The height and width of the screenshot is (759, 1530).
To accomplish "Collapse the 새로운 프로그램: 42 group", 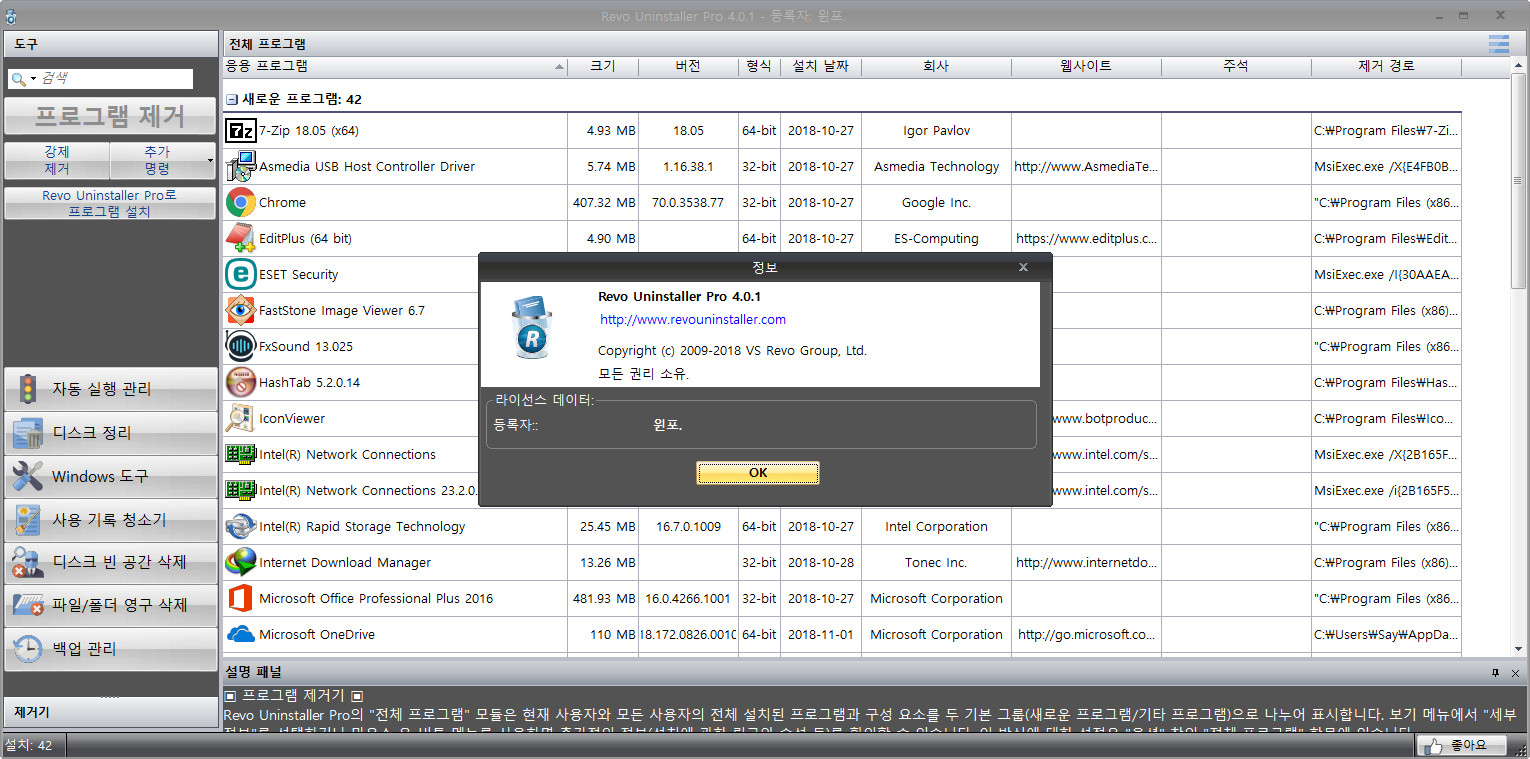I will pos(232,100).
